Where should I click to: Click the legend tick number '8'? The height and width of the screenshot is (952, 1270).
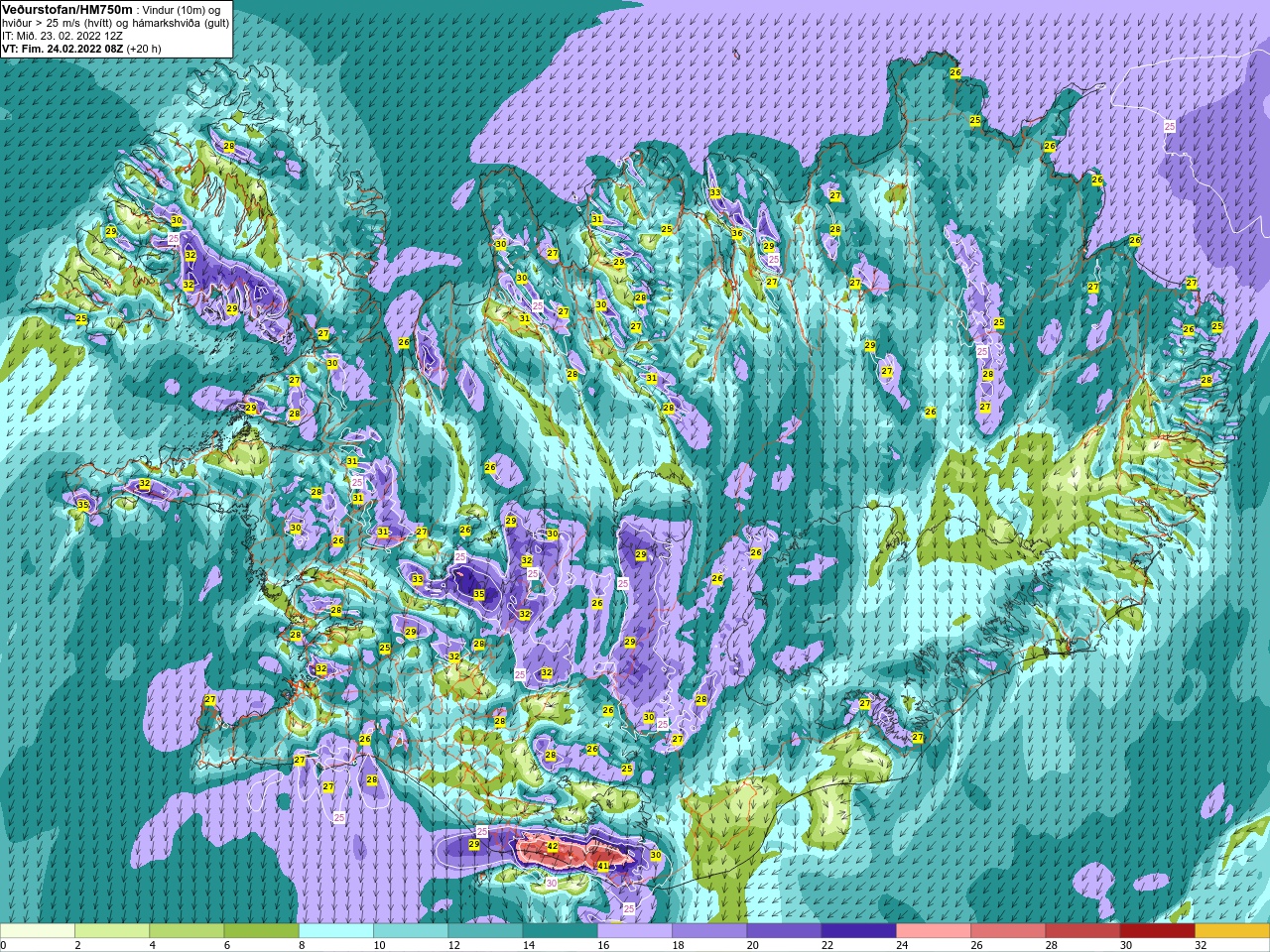coord(302,945)
